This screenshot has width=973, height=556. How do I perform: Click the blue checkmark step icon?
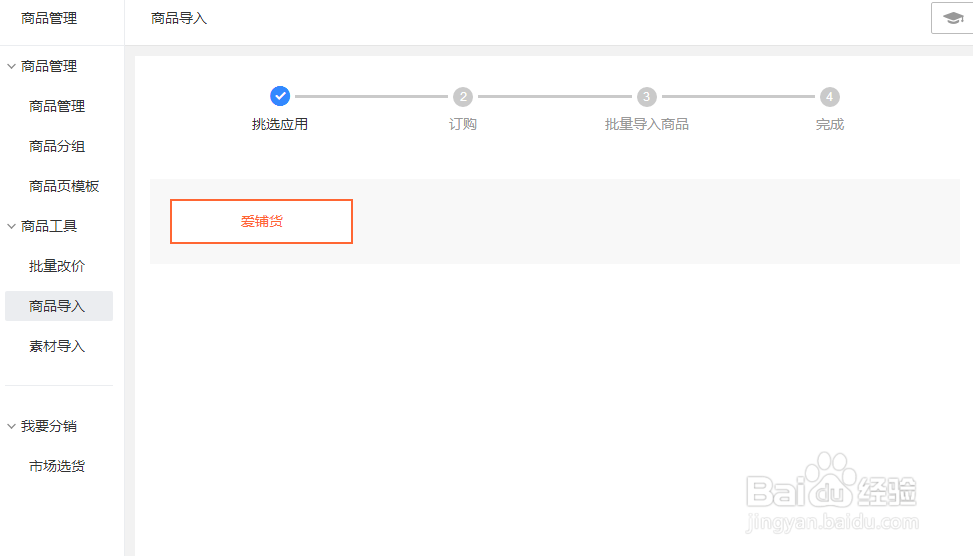click(x=280, y=96)
